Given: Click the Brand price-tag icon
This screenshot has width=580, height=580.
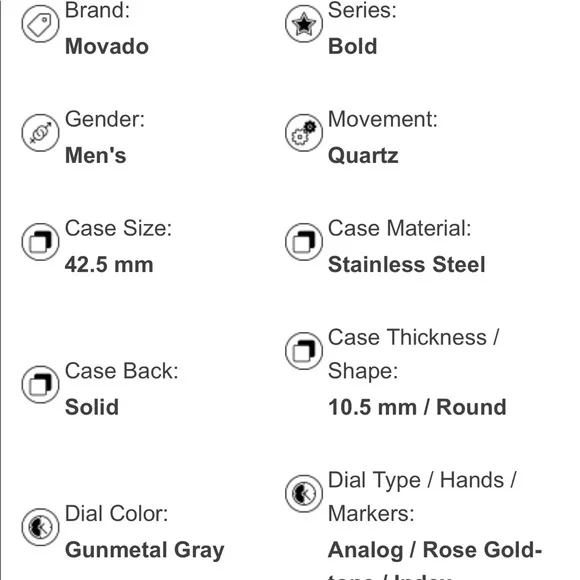Looking at the screenshot, I should click(40, 24).
